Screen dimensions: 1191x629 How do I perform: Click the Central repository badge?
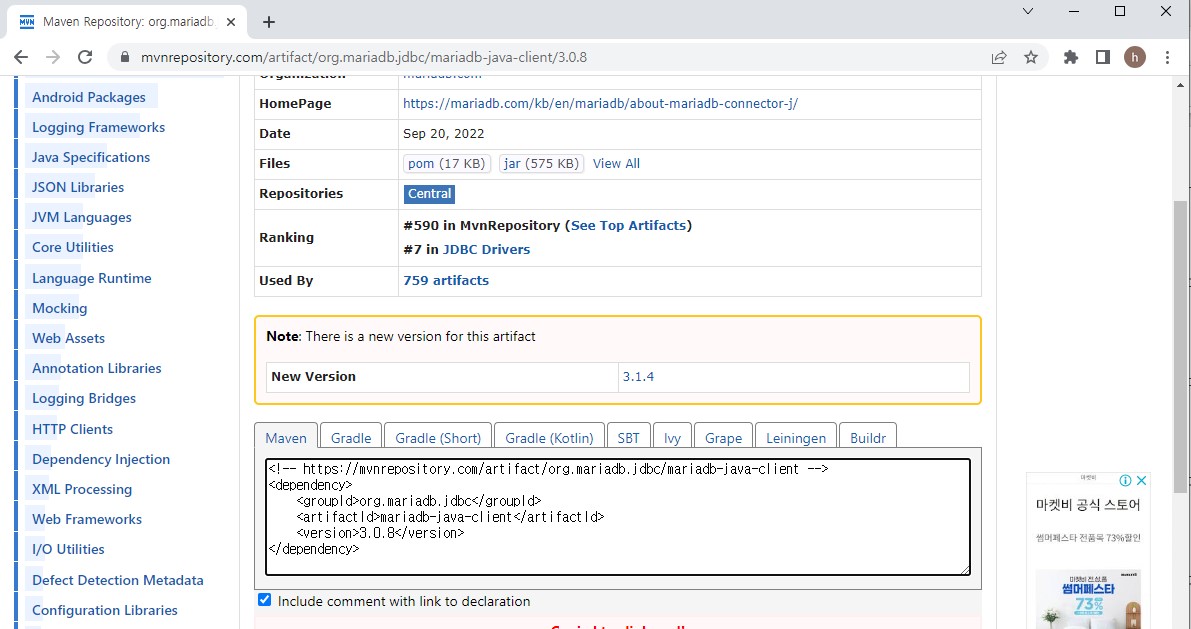(x=429, y=194)
